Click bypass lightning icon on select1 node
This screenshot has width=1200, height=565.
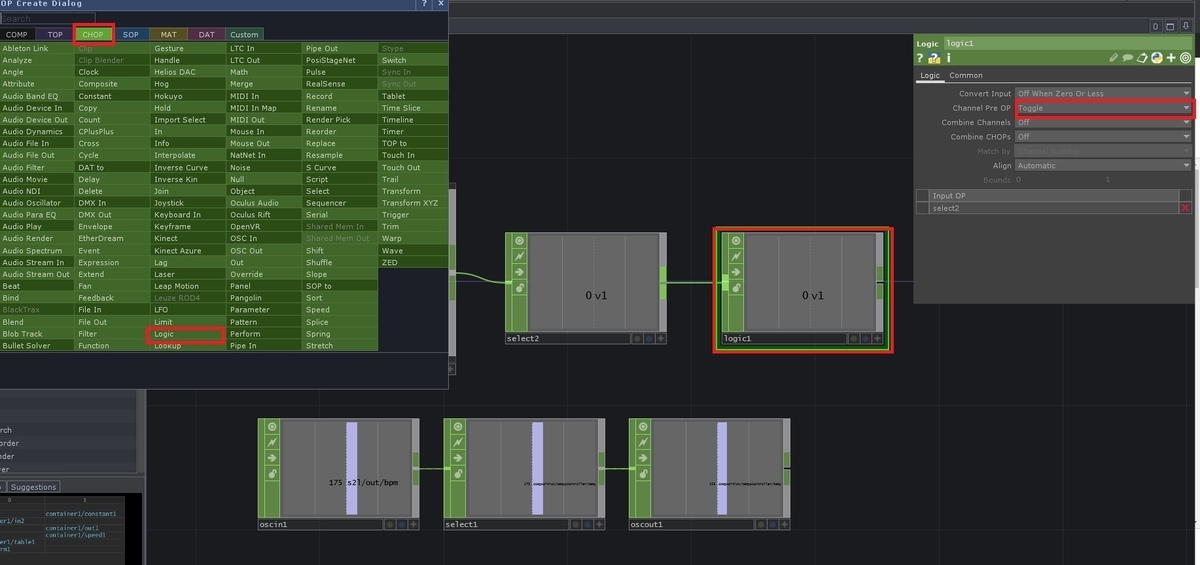point(458,442)
